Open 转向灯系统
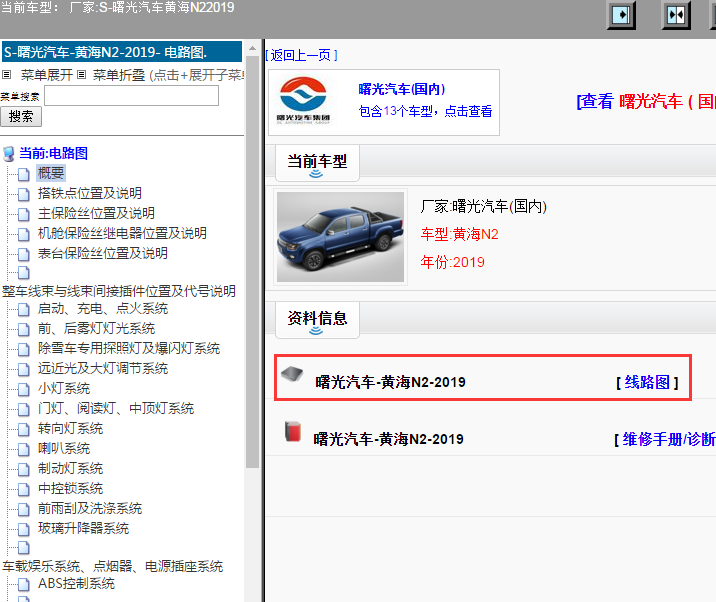716x602 pixels. (x=70, y=428)
